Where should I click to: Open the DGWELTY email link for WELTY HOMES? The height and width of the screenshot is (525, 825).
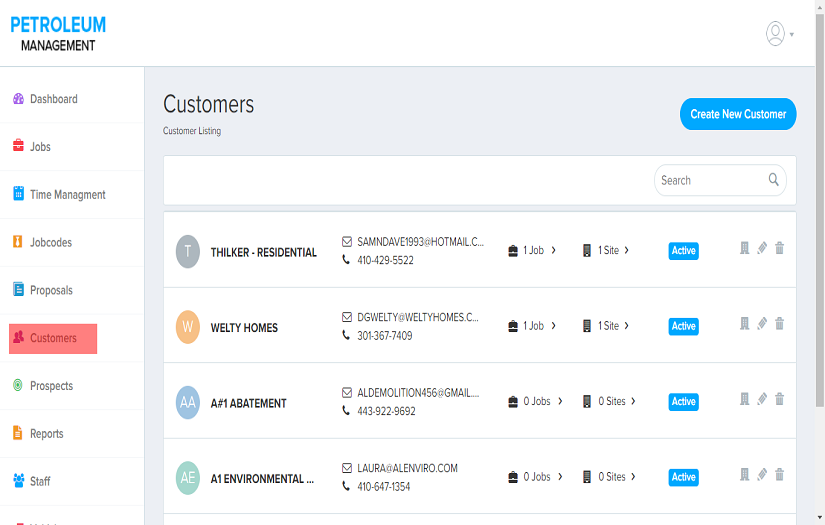pos(418,317)
